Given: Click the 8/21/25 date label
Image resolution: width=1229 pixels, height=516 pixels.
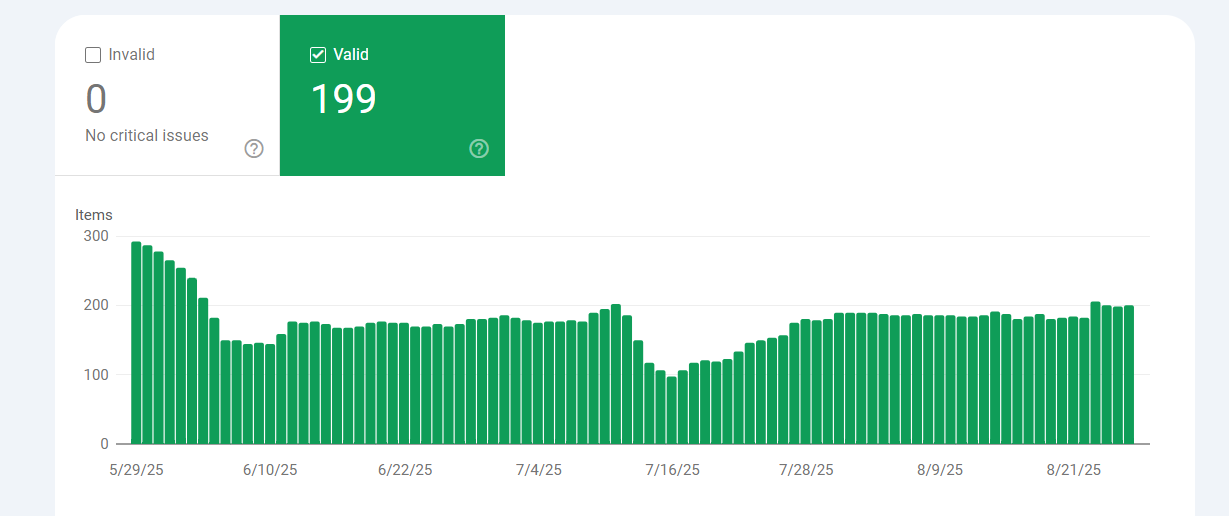Looking at the screenshot, I should [1074, 470].
